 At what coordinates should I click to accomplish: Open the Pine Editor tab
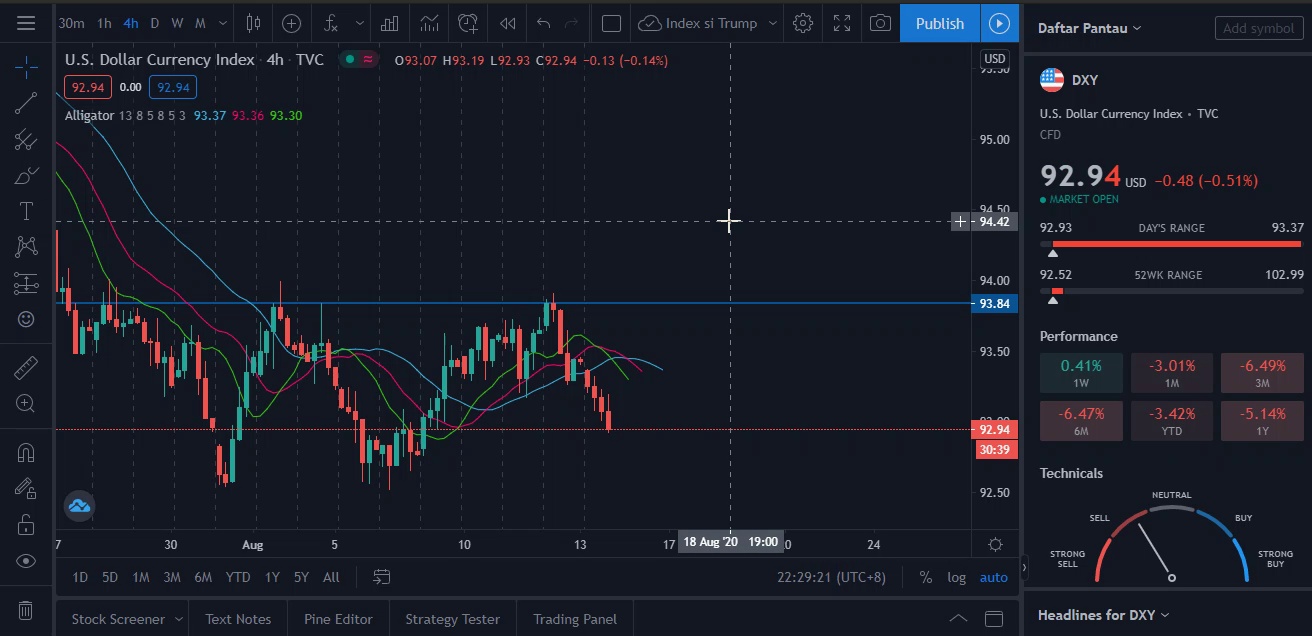click(338, 620)
